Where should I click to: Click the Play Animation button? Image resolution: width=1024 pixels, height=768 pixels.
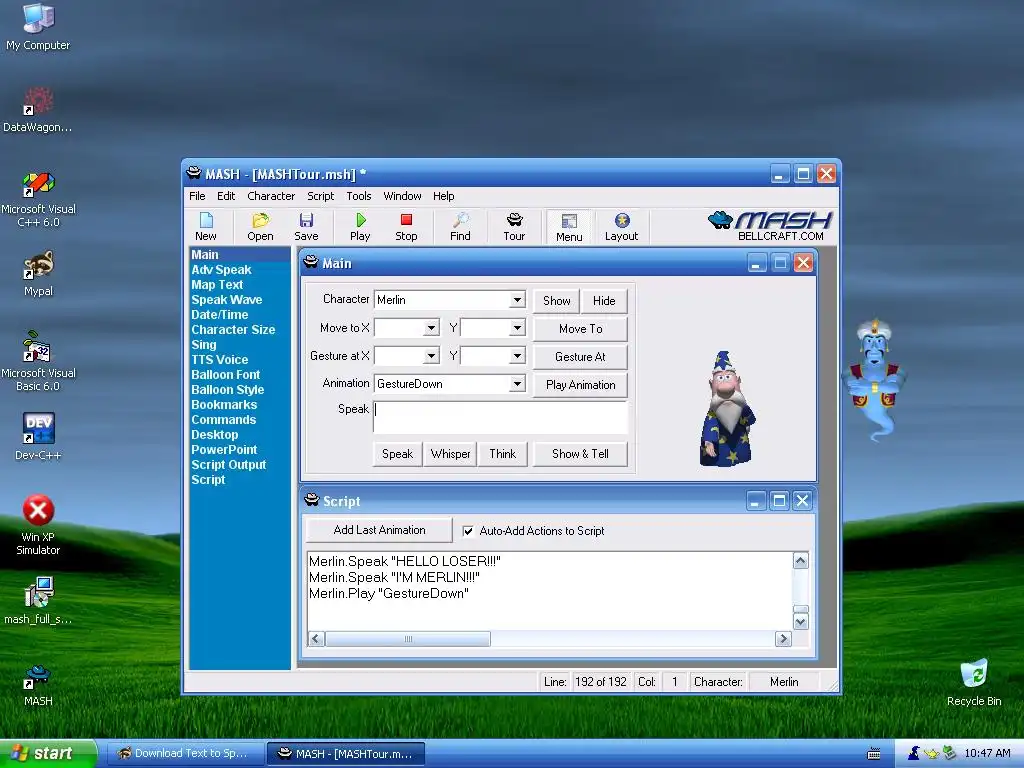click(x=581, y=385)
